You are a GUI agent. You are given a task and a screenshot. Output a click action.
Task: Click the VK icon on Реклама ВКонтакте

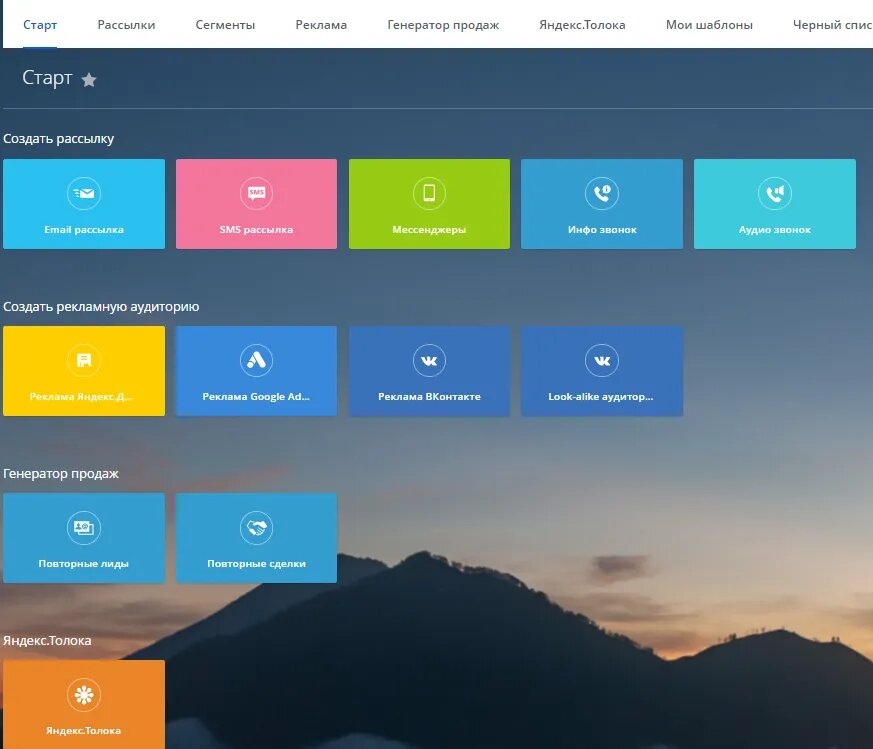(429, 360)
